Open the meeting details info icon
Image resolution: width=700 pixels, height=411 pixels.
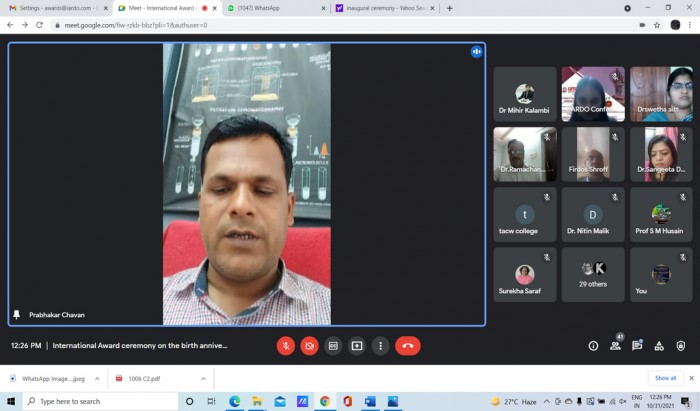593,346
